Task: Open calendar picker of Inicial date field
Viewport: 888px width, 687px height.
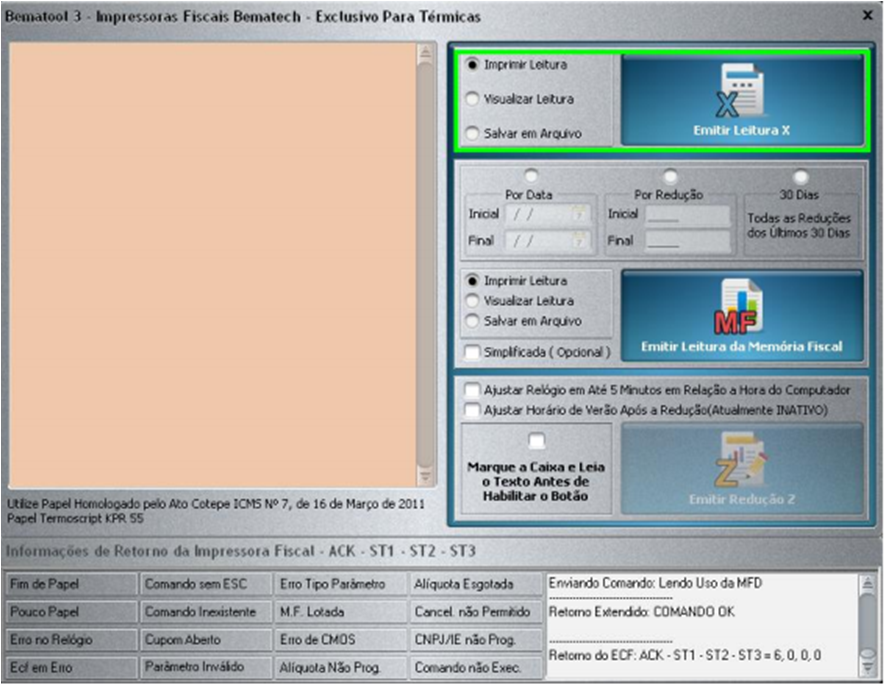Action: (x=579, y=215)
